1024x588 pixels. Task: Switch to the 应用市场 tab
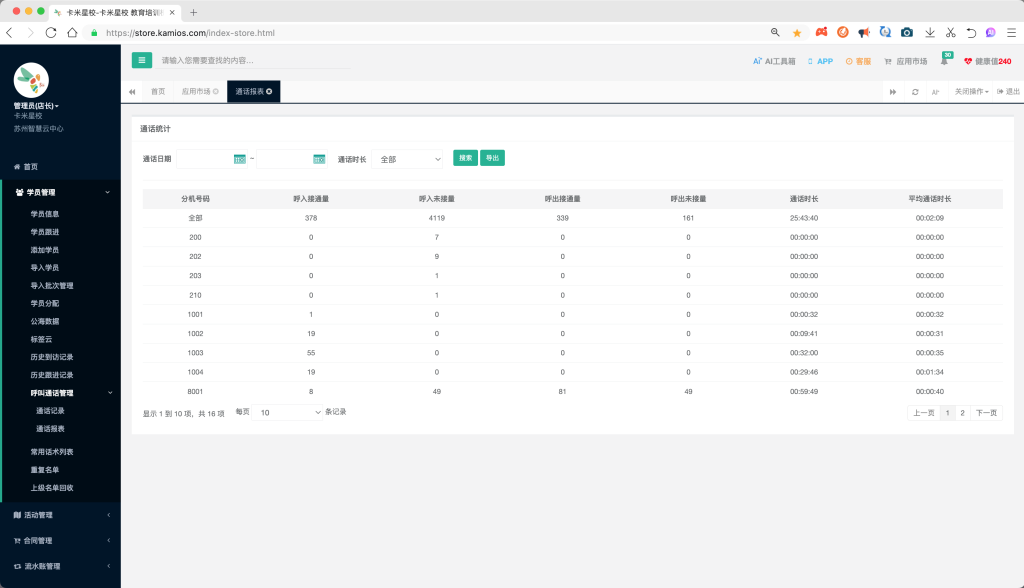tap(196, 91)
